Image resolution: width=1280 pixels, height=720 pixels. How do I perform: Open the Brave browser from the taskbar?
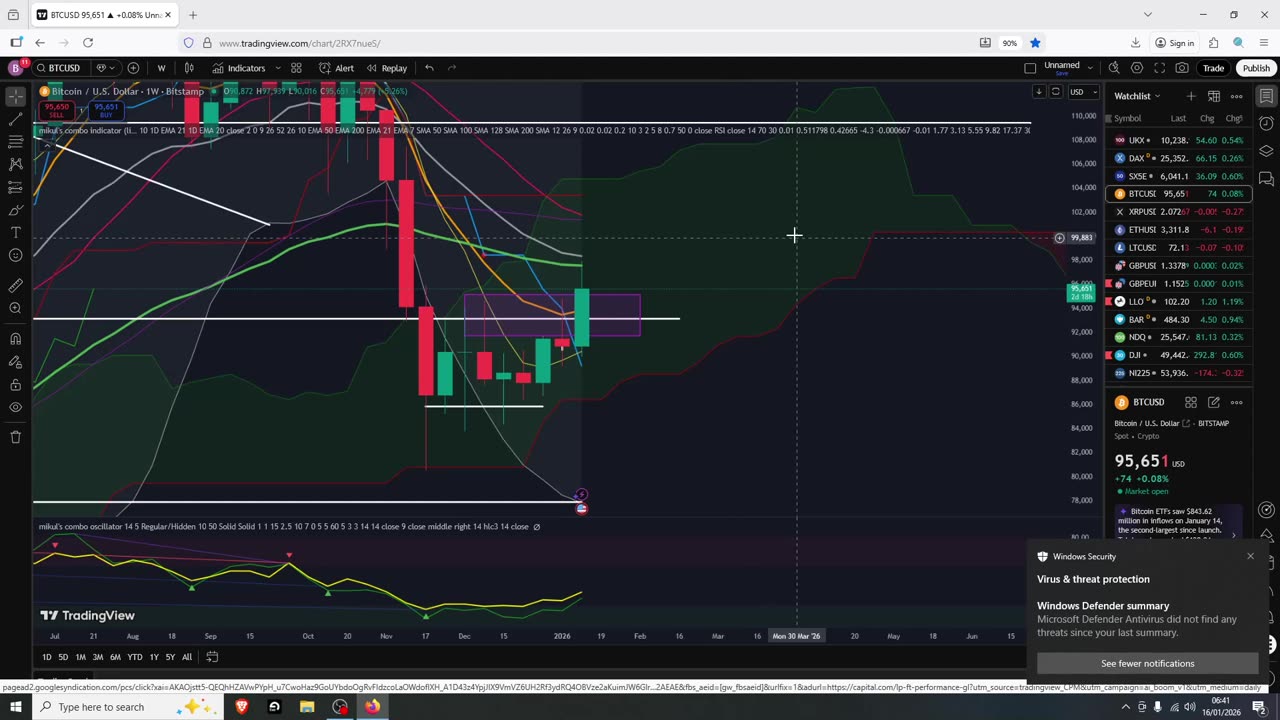[x=241, y=707]
